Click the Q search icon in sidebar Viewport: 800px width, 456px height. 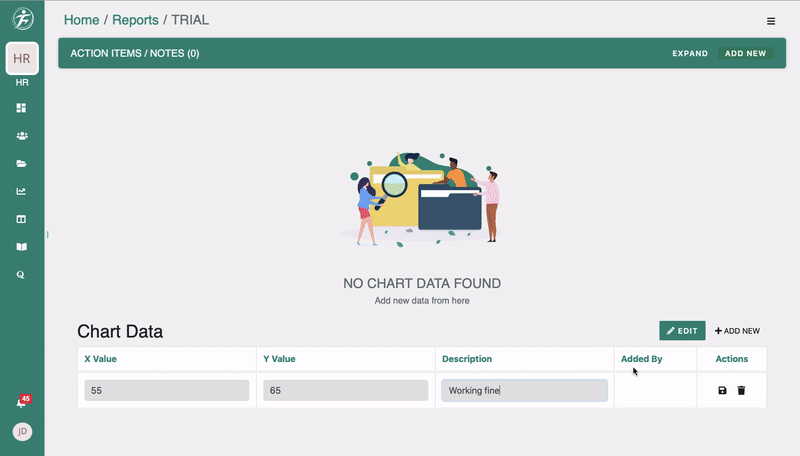[22, 274]
